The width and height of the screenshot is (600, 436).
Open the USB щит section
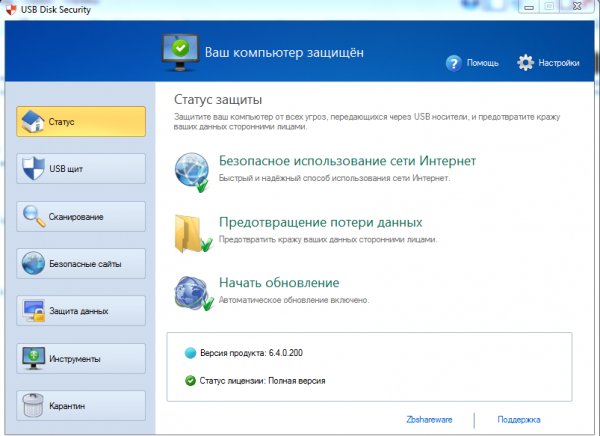[x=81, y=168]
